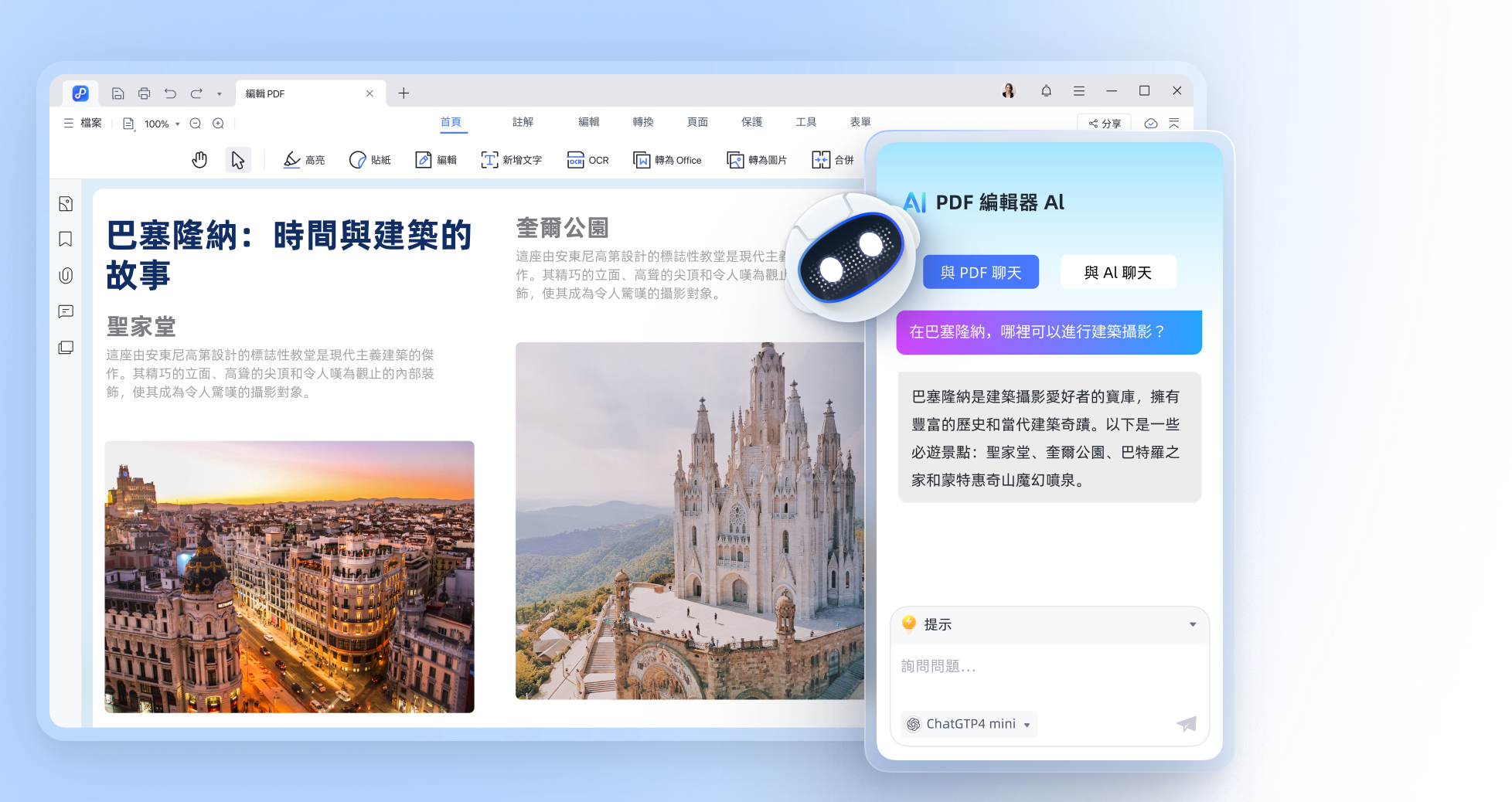The image size is (1512, 802).
Task: Select the 與 PDF 聊天 button
Action: (981, 272)
